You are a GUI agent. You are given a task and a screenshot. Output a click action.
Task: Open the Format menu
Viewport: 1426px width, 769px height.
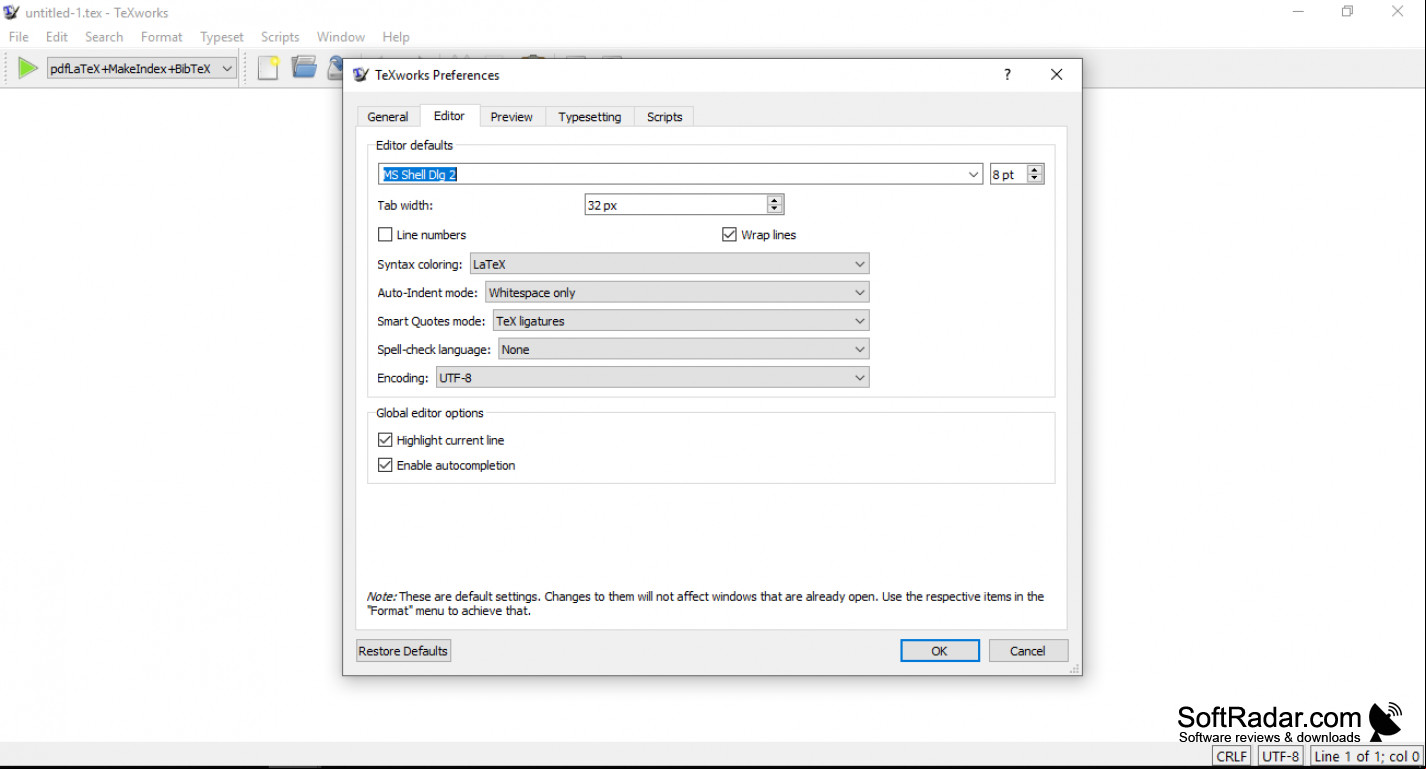pos(161,37)
